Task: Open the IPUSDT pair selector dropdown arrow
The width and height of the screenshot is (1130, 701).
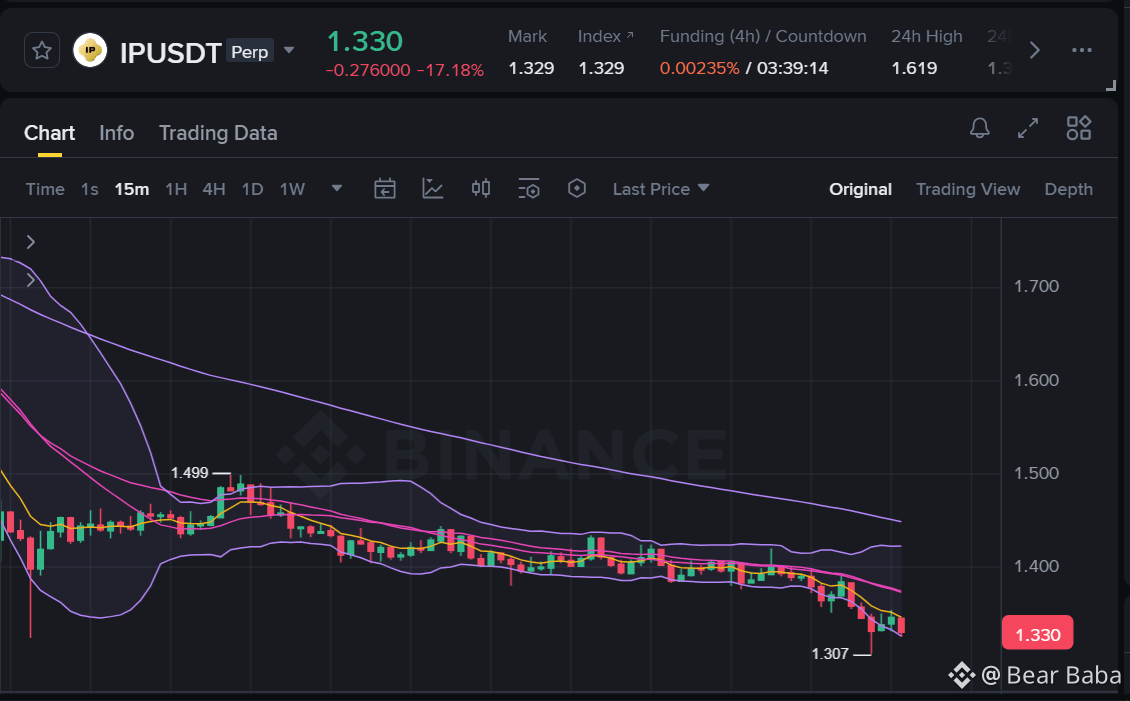Action: (289, 50)
